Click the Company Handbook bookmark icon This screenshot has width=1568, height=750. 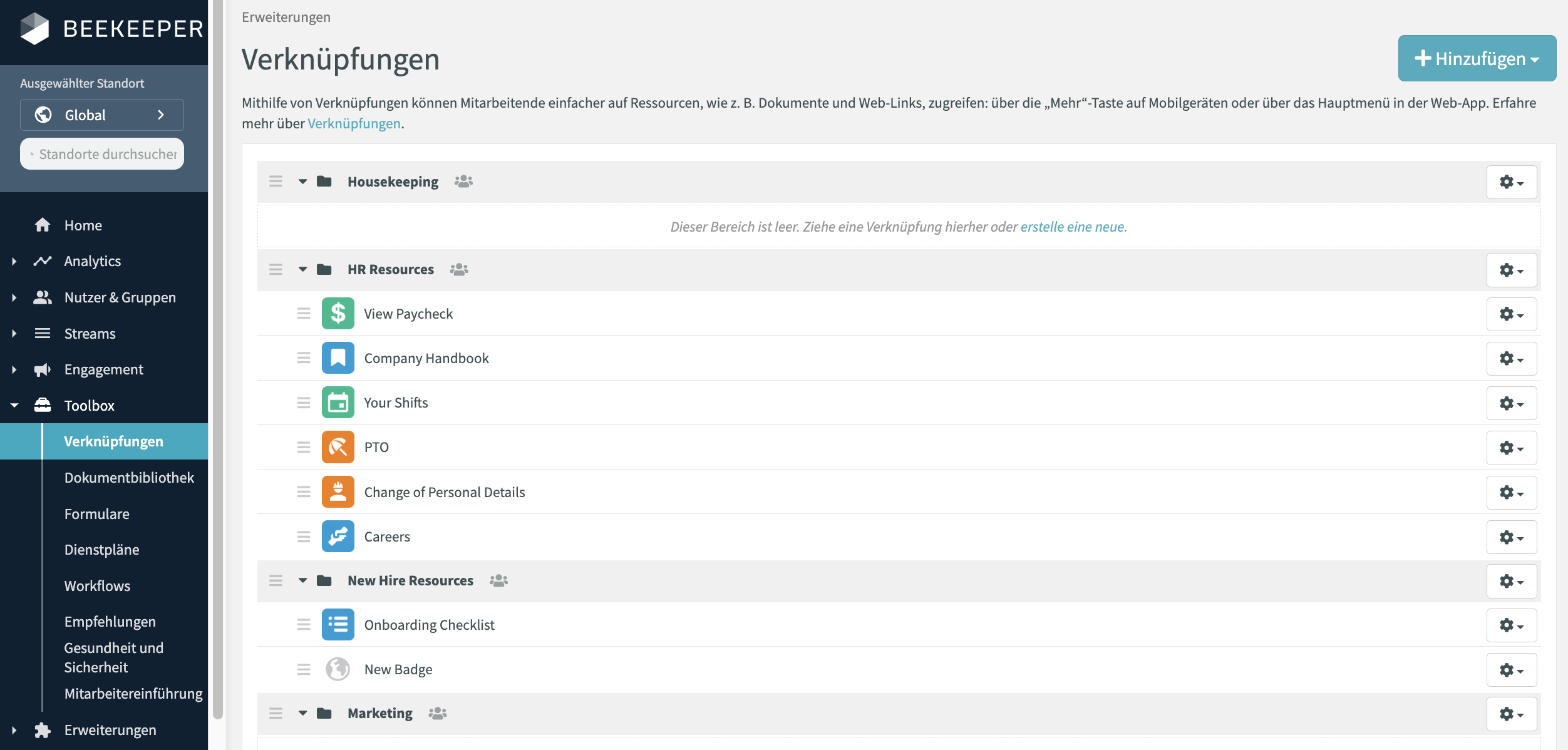pos(338,358)
